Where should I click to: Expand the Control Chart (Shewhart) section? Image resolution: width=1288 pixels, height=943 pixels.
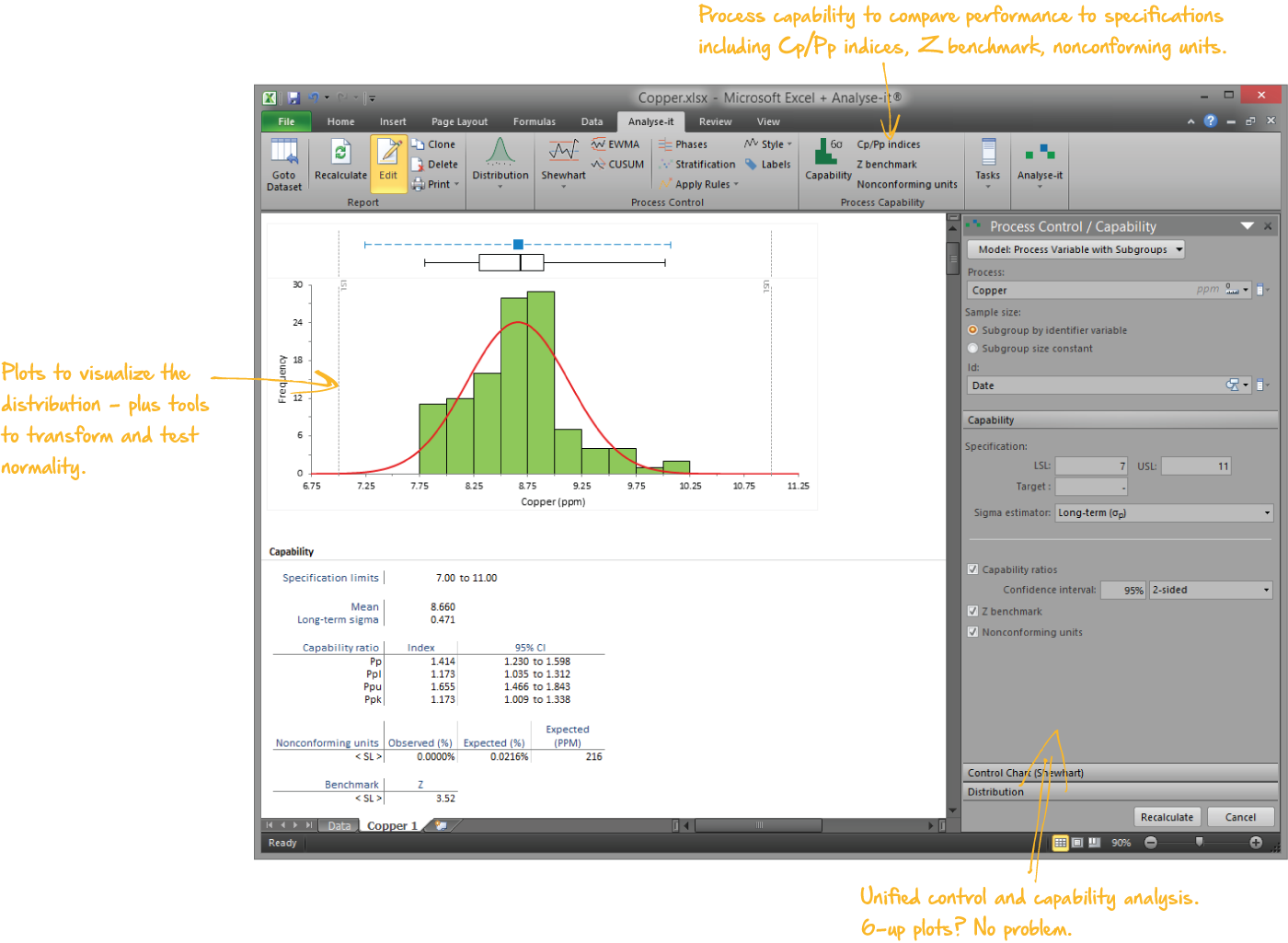pos(1120,773)
